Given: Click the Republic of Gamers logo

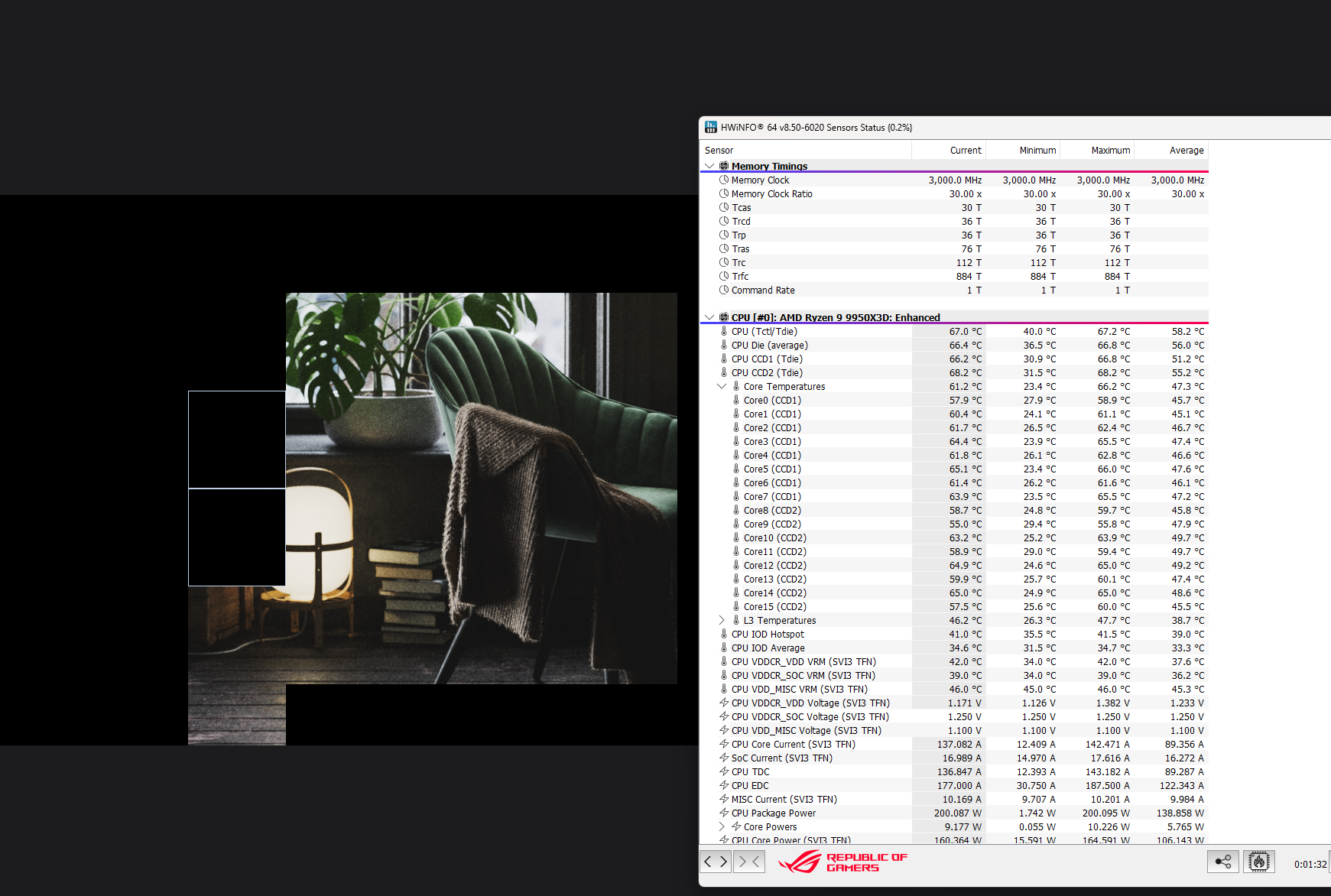Looking at the screenshot, I should pyautogui.click(x=842, y=862).
